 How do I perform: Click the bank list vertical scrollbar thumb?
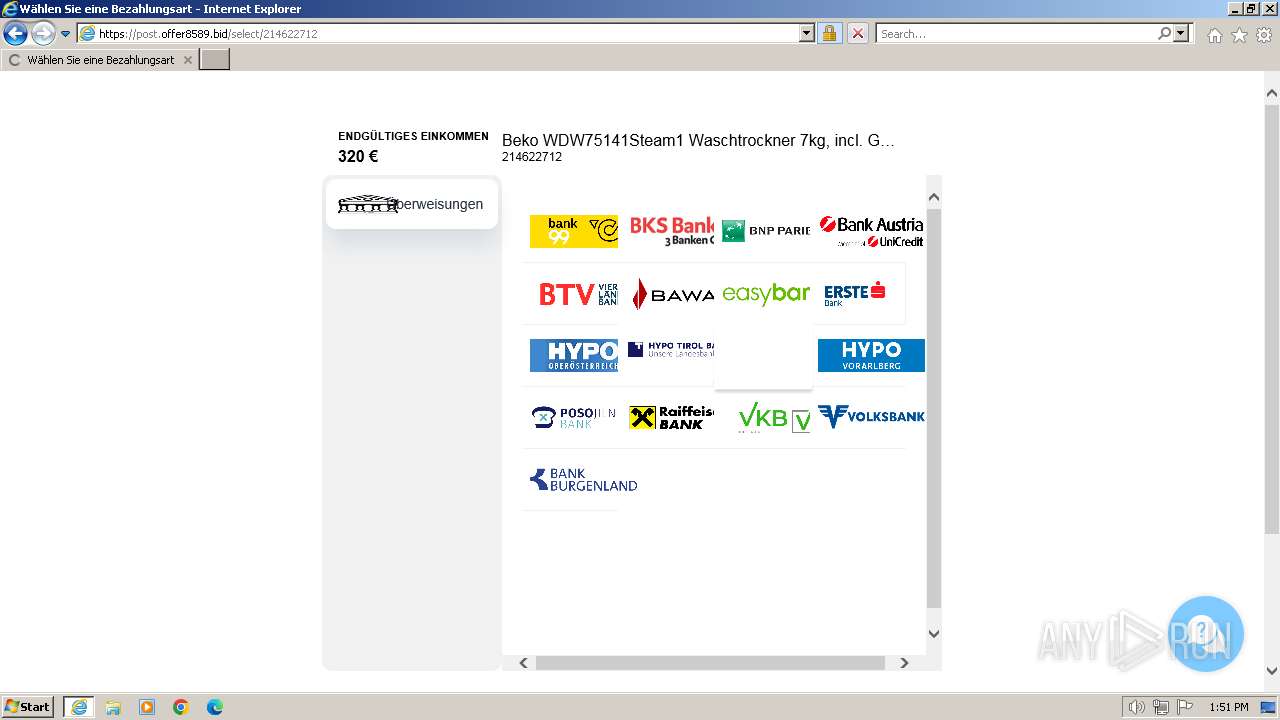[934, 408]
